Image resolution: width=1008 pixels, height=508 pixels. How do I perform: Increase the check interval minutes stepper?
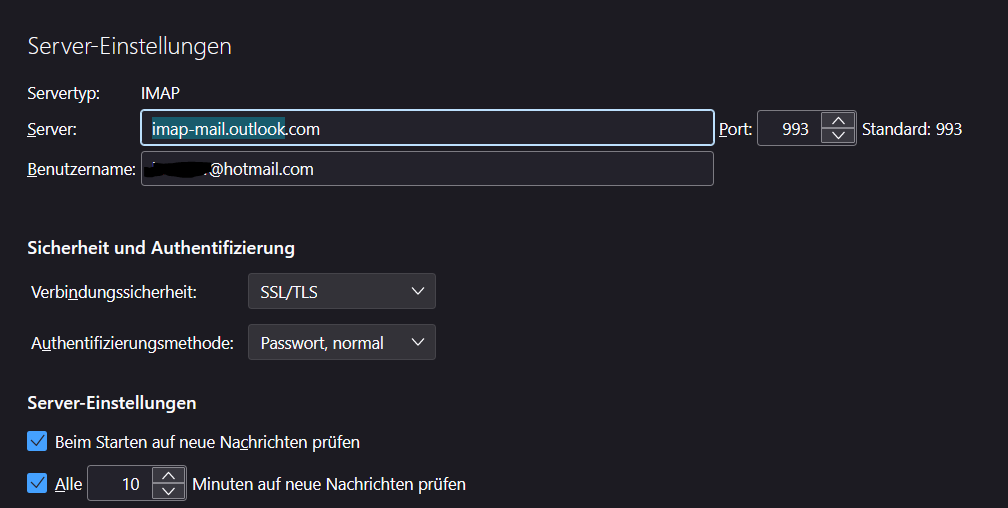pyautogui.click(x=169, y=476)
